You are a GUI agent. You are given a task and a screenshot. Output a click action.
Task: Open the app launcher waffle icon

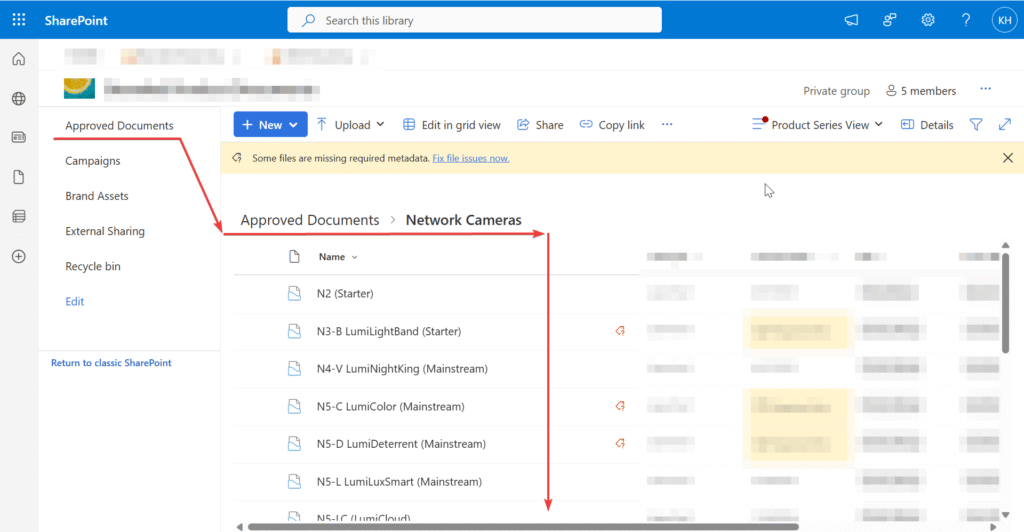point(19,20)
